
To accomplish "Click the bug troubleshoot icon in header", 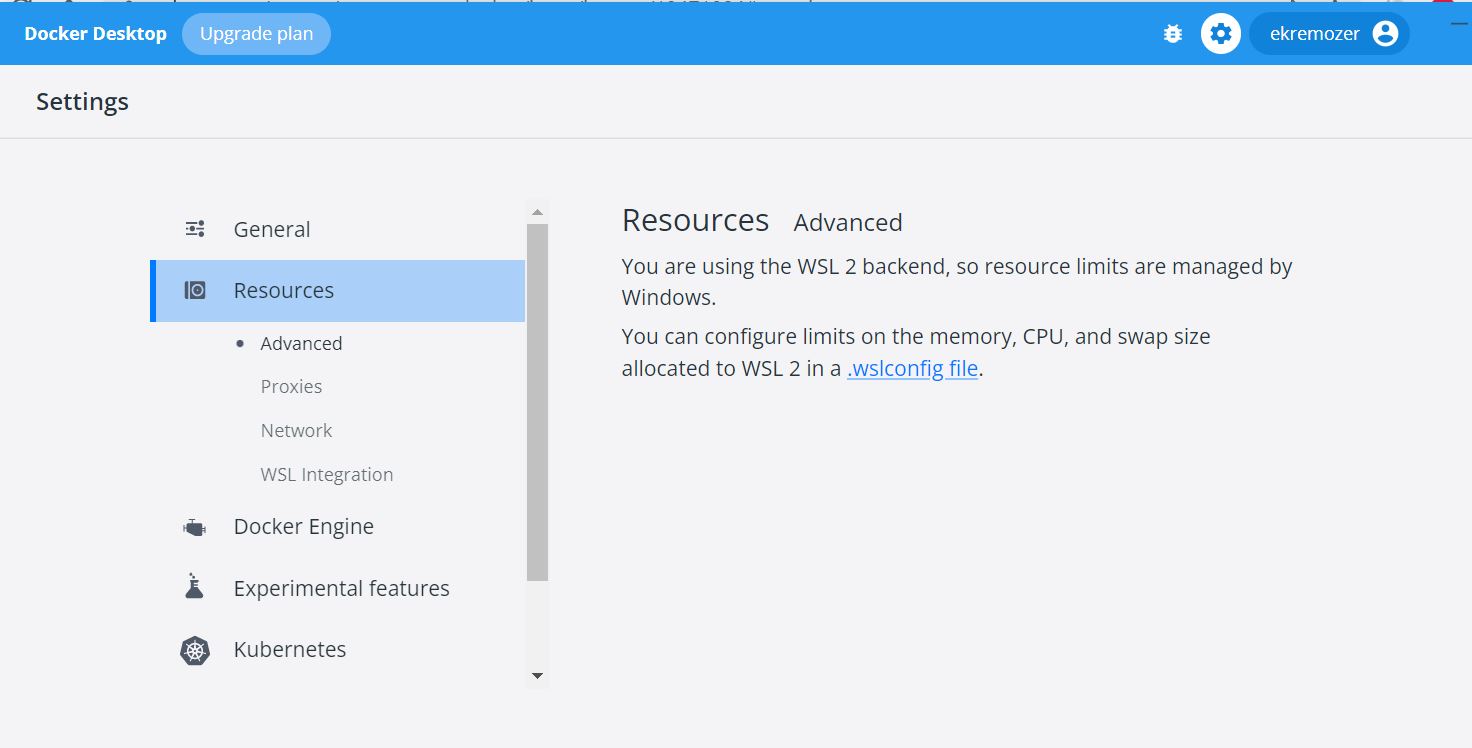I will (1173, 34).
